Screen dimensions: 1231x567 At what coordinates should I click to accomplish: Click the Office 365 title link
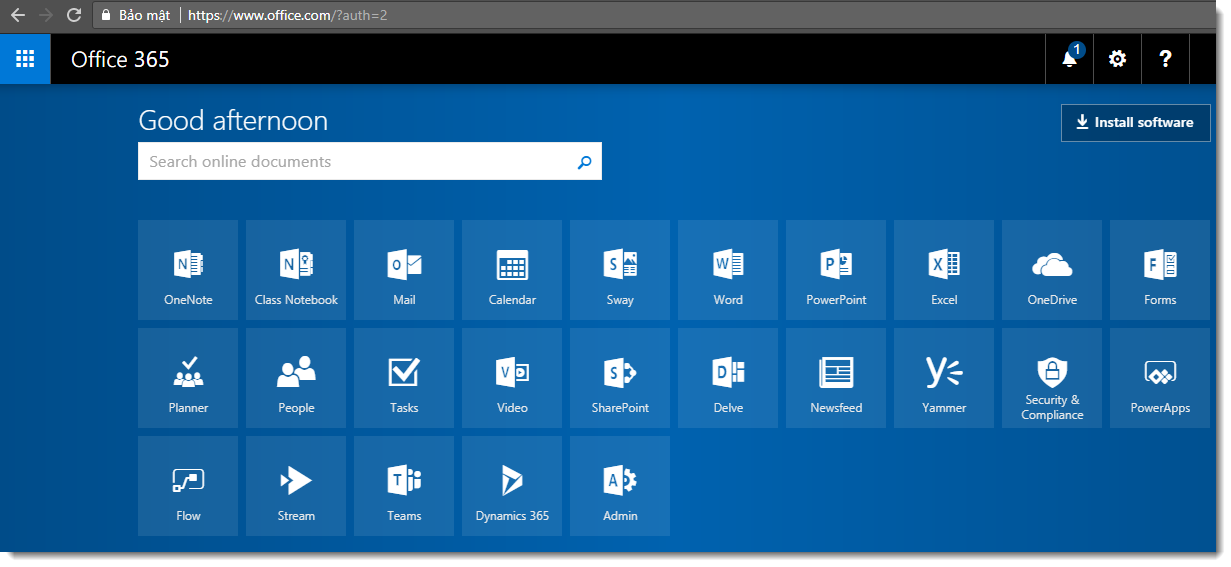point(120,60)
